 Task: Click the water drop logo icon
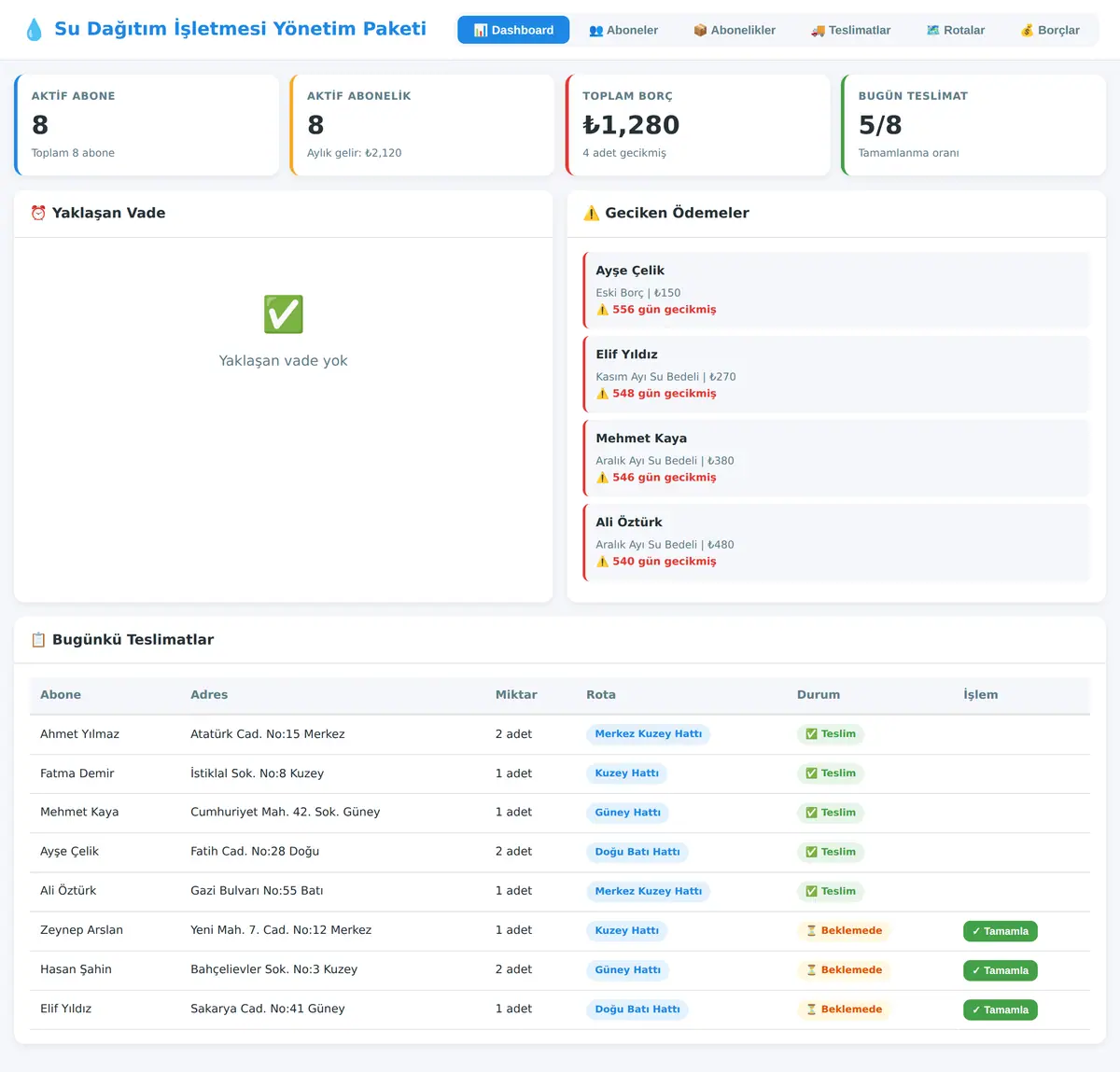(x=35, y=30)
